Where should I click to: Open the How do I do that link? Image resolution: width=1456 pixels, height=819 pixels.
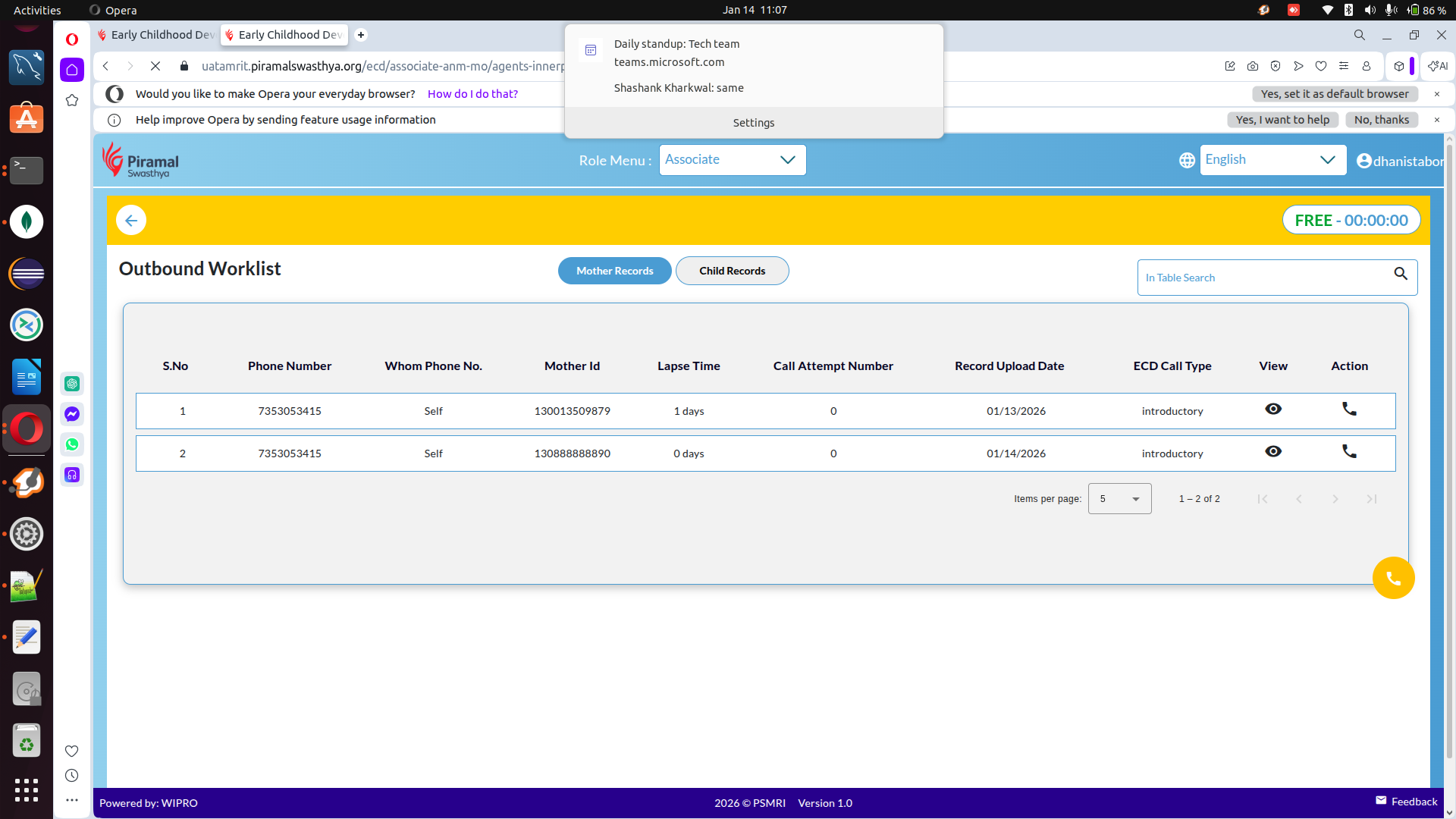point(472,94)
